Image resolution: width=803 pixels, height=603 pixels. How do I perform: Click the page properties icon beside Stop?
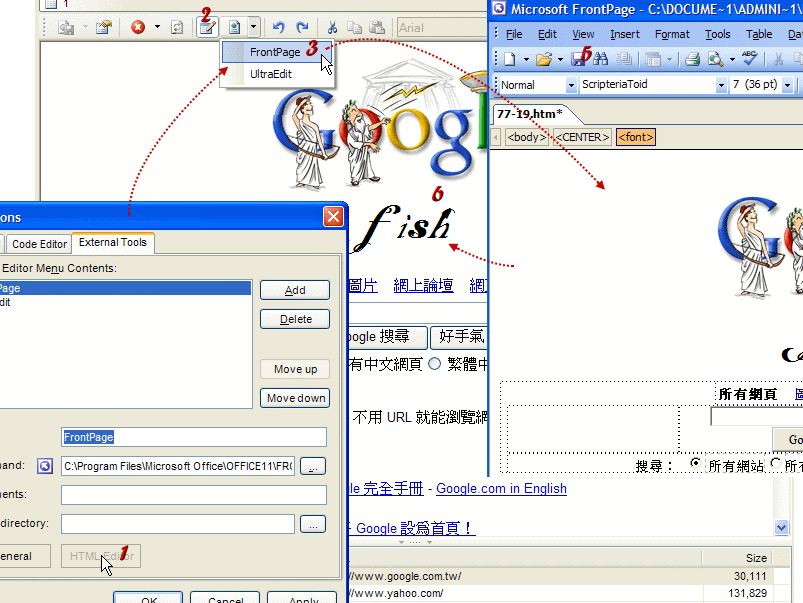tap(103, 27)
